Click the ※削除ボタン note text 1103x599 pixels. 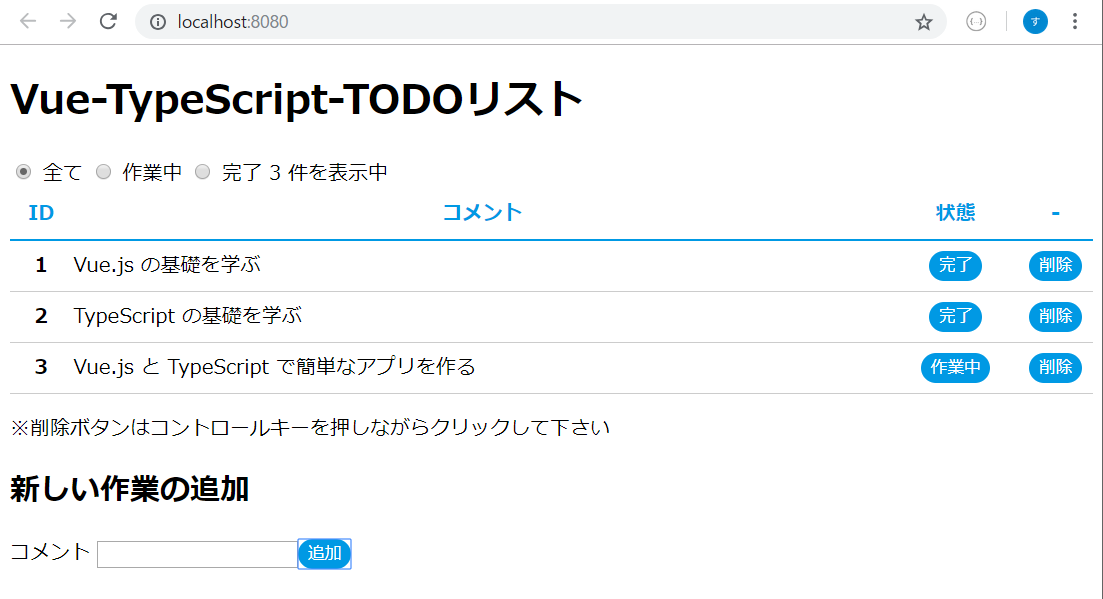click(310, 427)
